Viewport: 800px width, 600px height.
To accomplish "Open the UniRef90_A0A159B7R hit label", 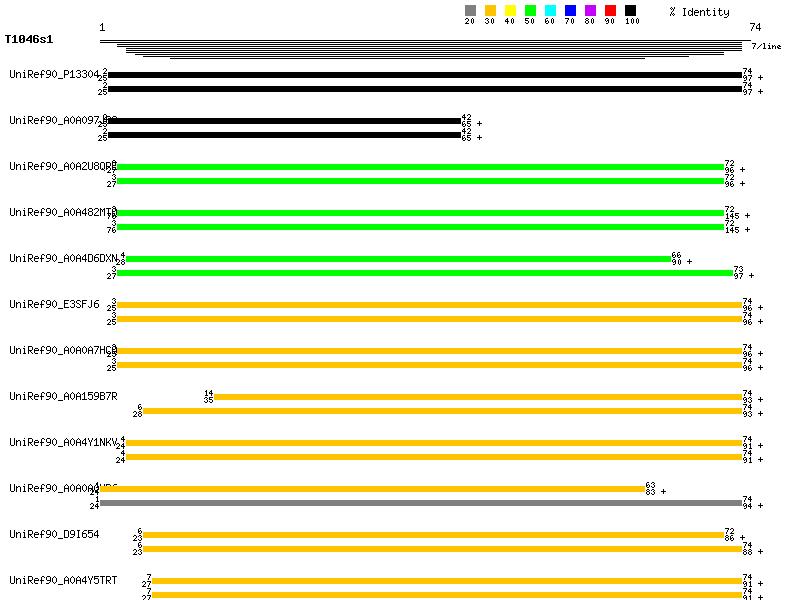I will (x=63, y=397).
